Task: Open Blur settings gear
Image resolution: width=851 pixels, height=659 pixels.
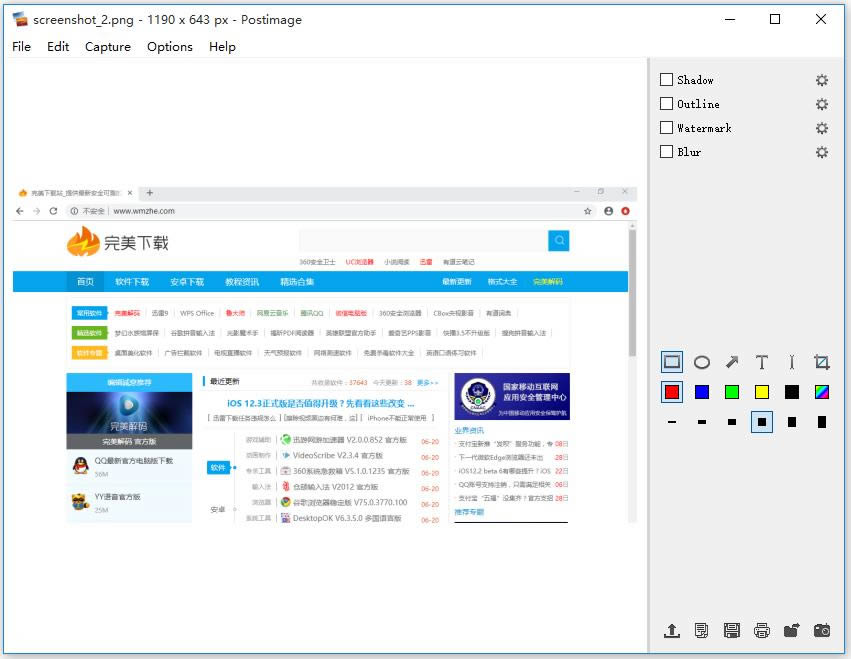Action: coord(822,152)
